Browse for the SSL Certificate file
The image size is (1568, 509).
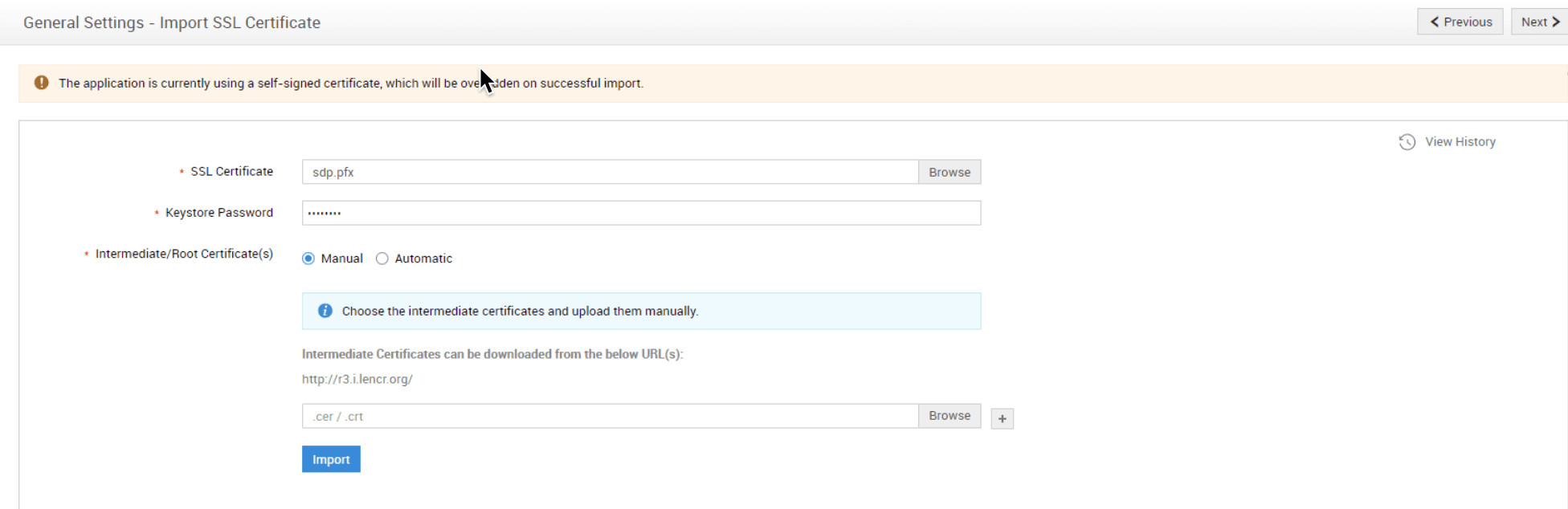pyautogui.click(x=949, y=172)
